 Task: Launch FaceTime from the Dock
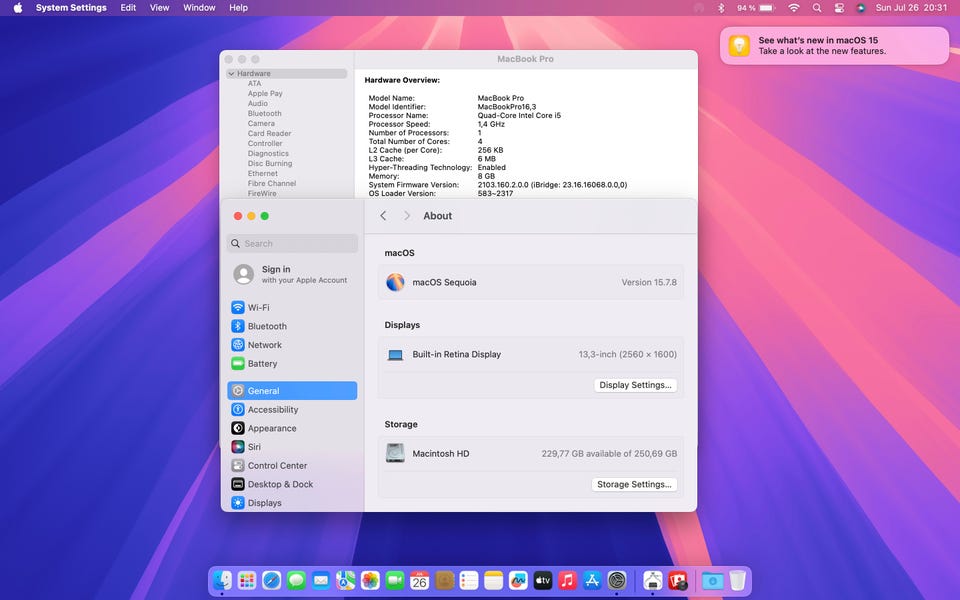[395, 580]
